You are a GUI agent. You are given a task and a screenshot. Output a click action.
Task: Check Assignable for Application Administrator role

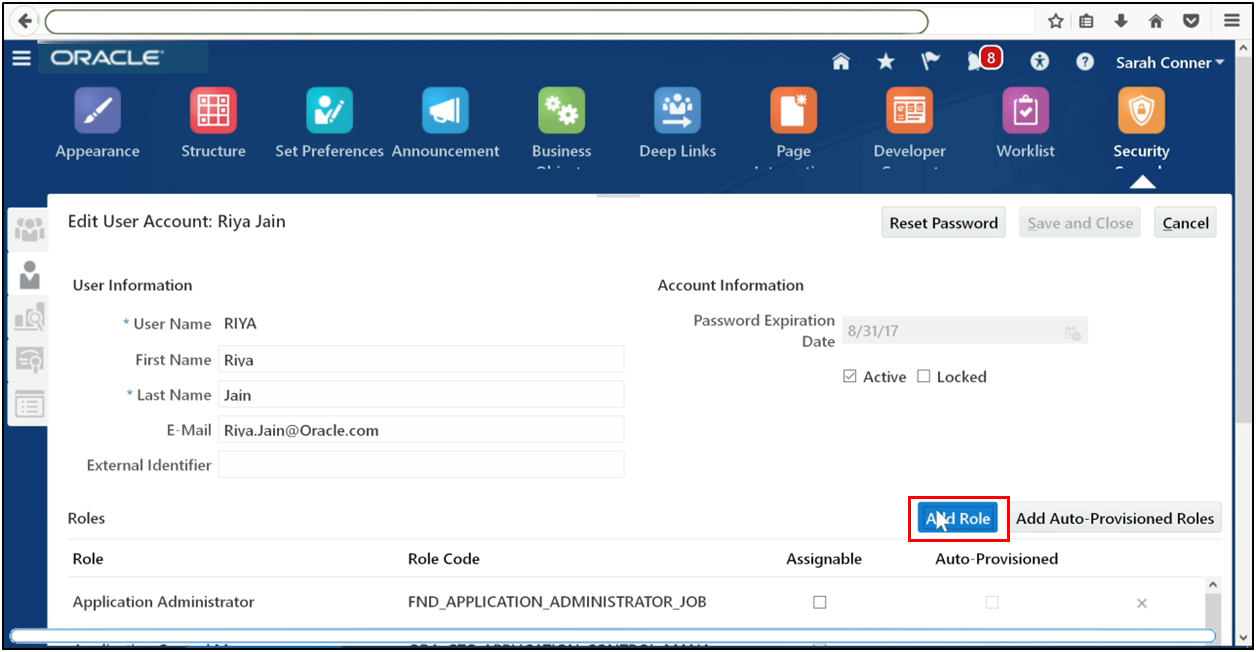pos(820,601)
